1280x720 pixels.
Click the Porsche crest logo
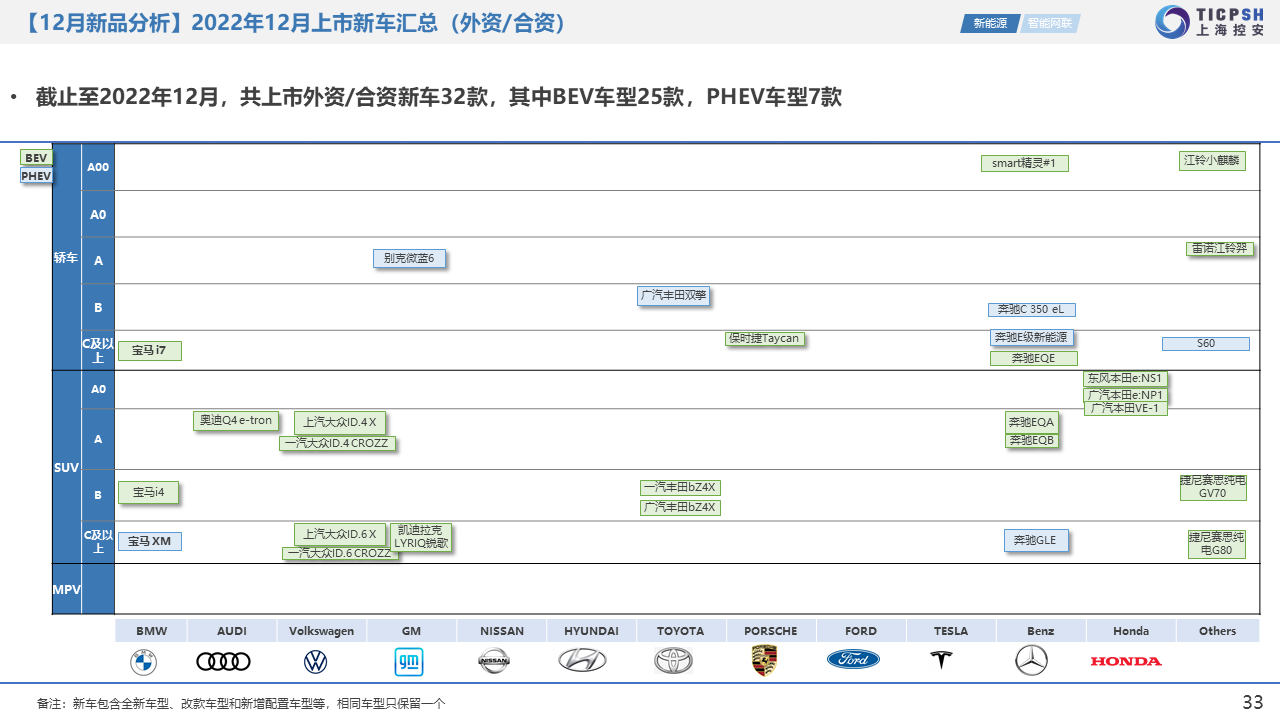tap(764, 660)
